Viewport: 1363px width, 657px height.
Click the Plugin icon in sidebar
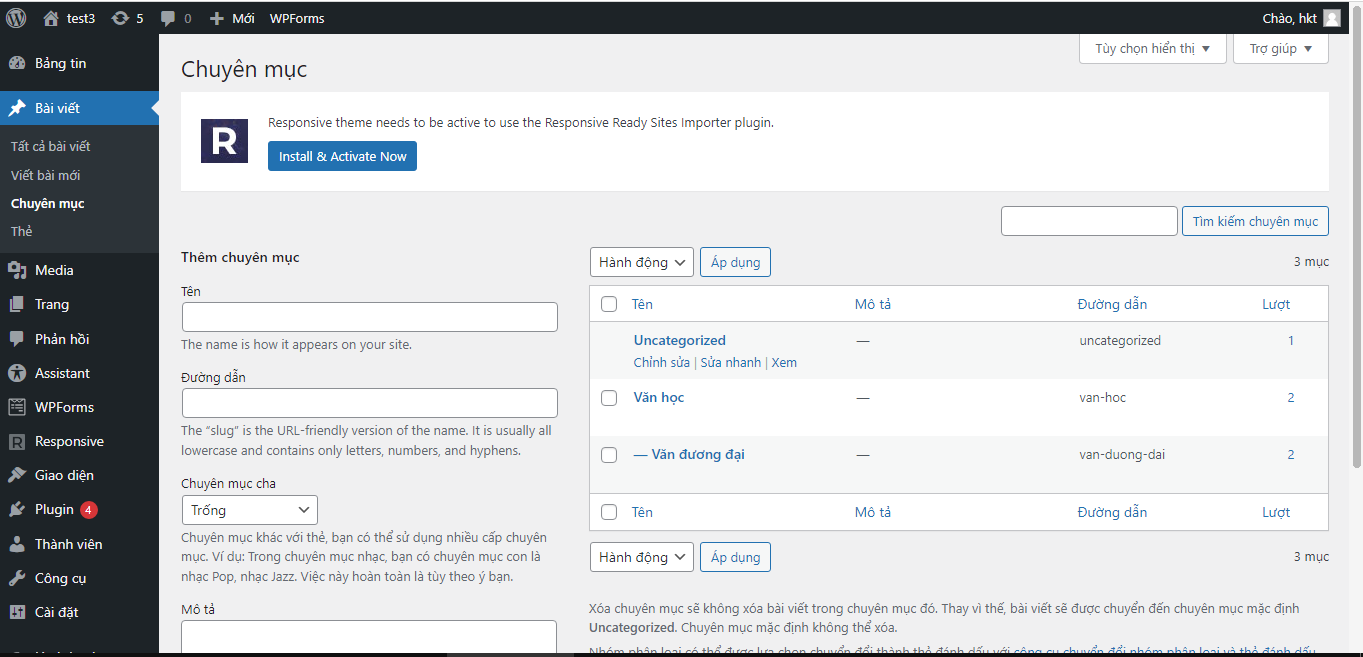click(x=17, y=509)
